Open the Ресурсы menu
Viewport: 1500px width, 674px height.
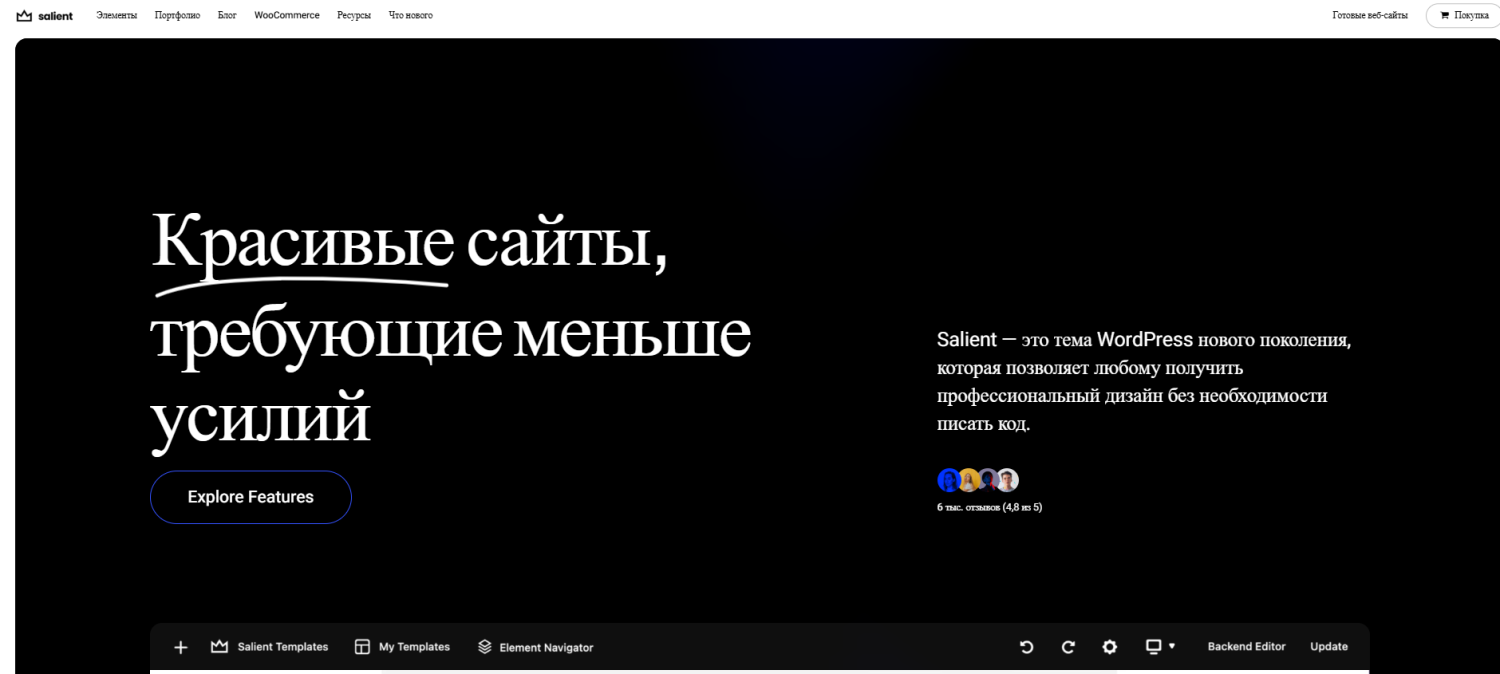(354, 15)
